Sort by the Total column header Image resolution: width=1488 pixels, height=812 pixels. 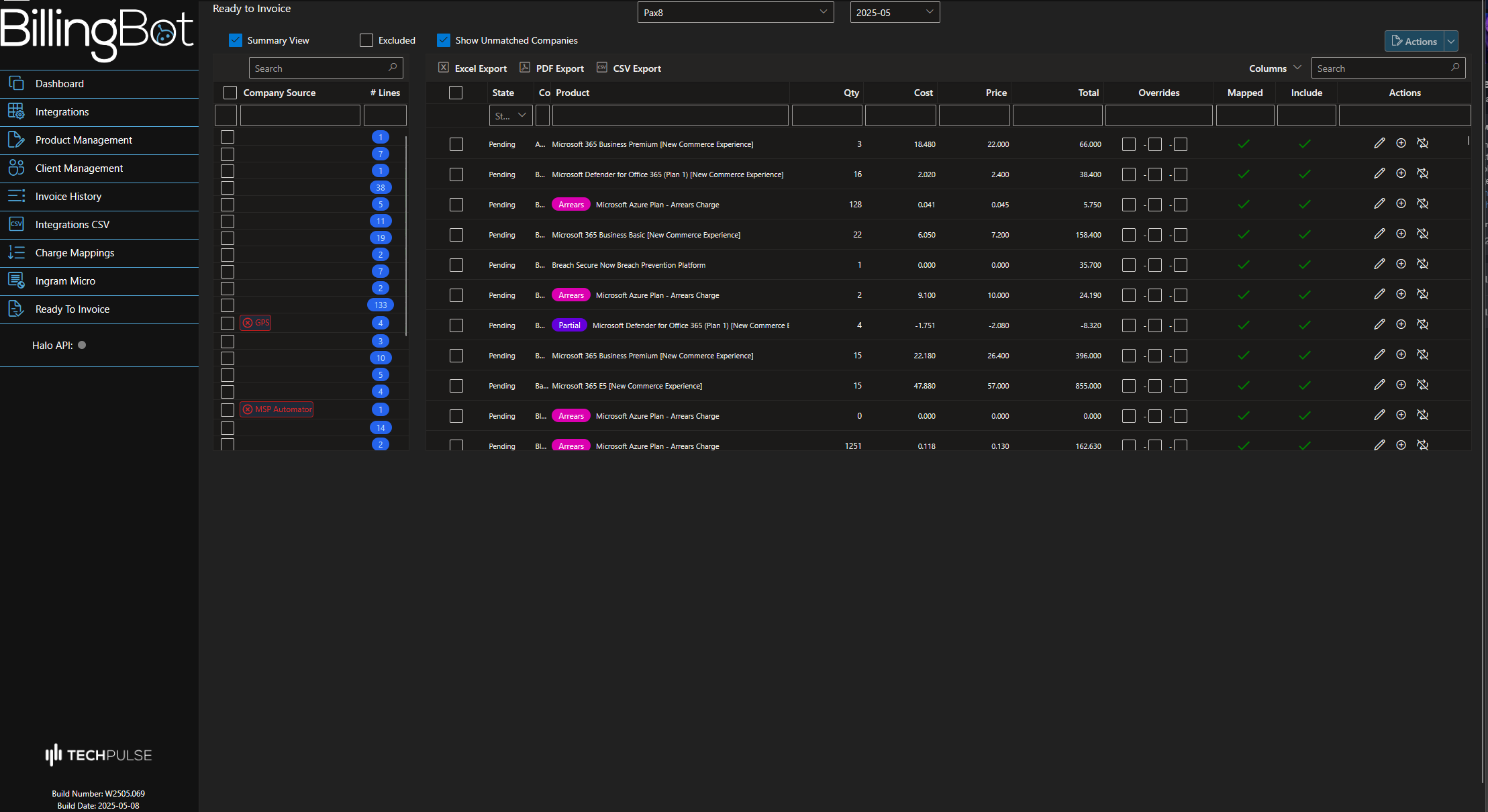(1088, 93)
